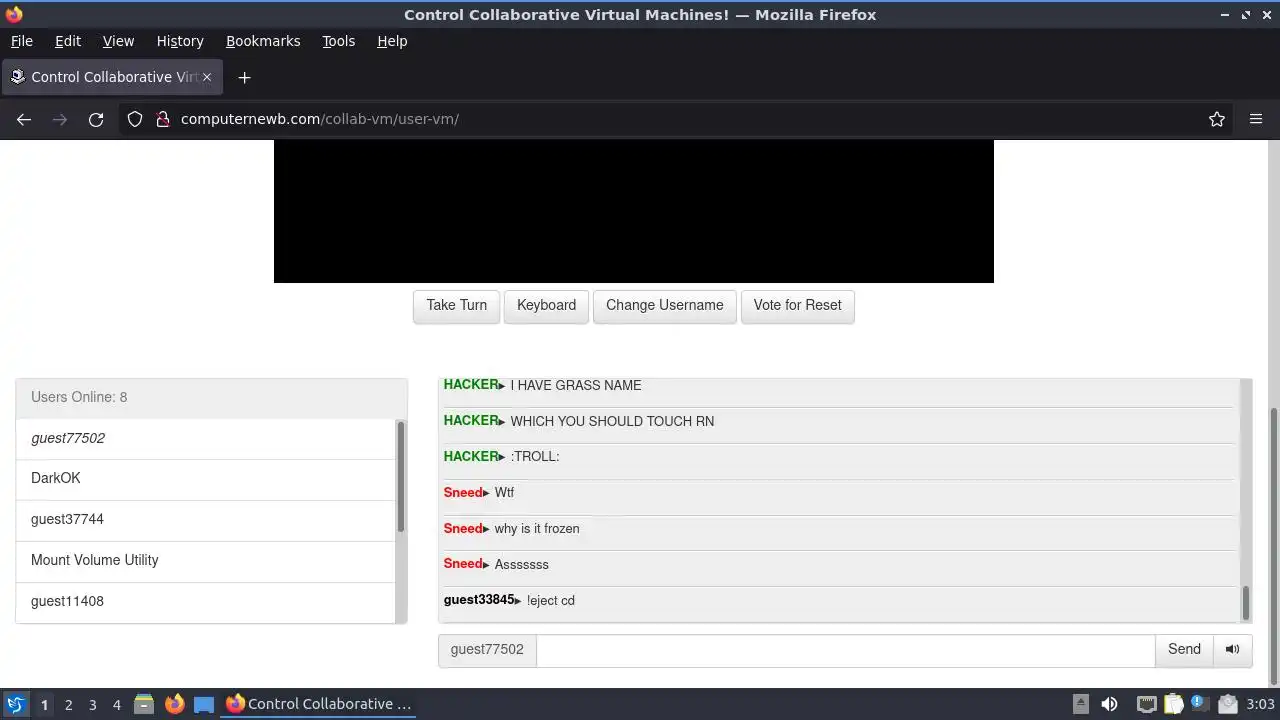
Task: Switch to workspace 3
Action: pyautogui.click(x=92, y=705)
